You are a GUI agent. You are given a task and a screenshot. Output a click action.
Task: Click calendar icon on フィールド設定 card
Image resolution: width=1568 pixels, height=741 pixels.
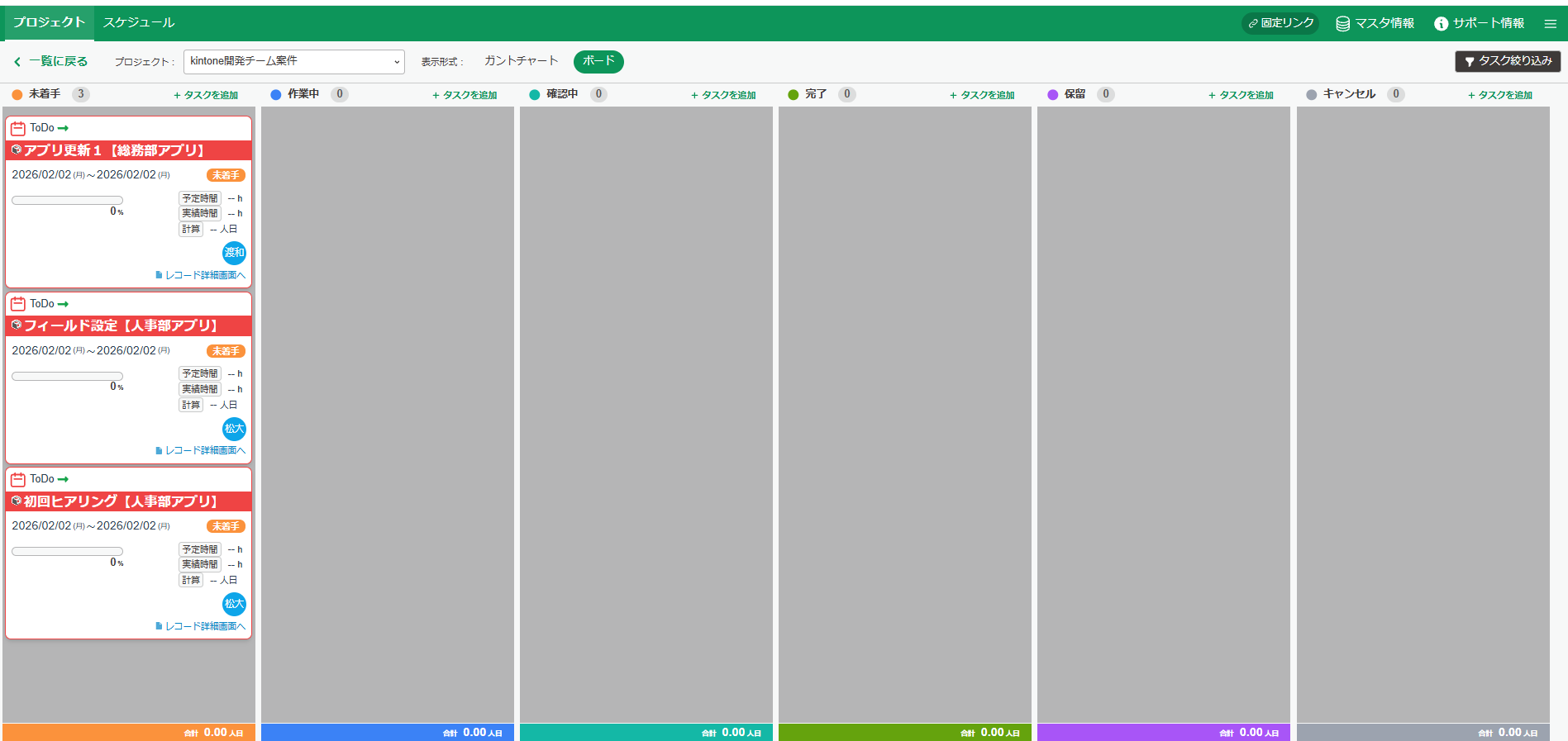[18, 304]
